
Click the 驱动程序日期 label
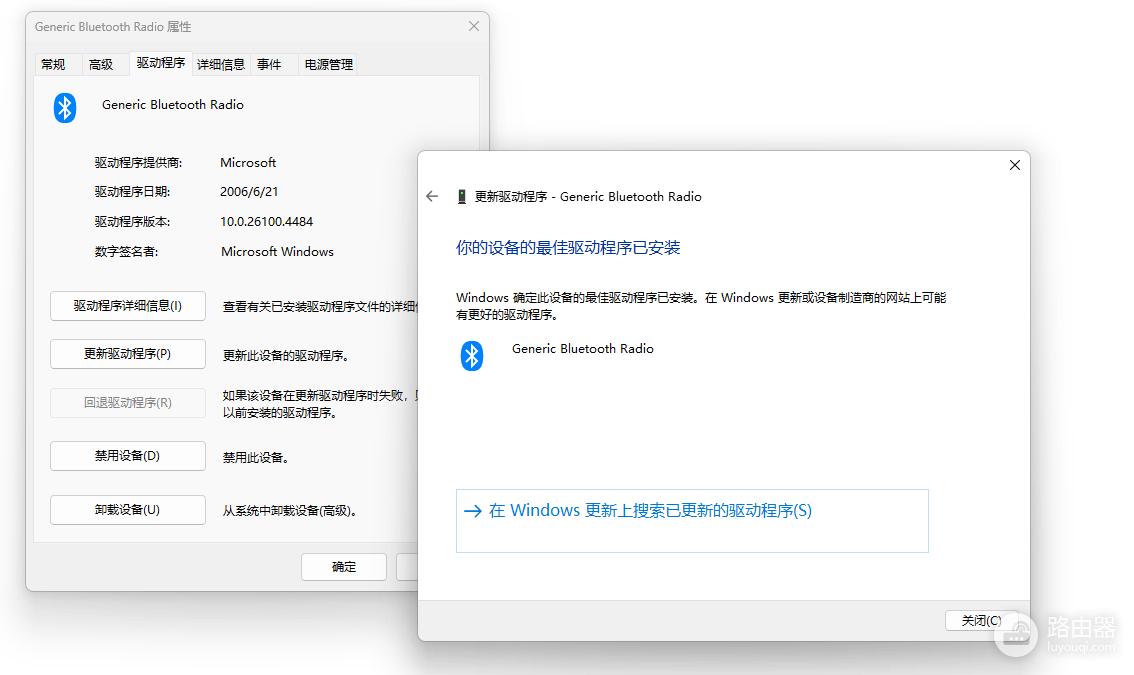point(132,192)
